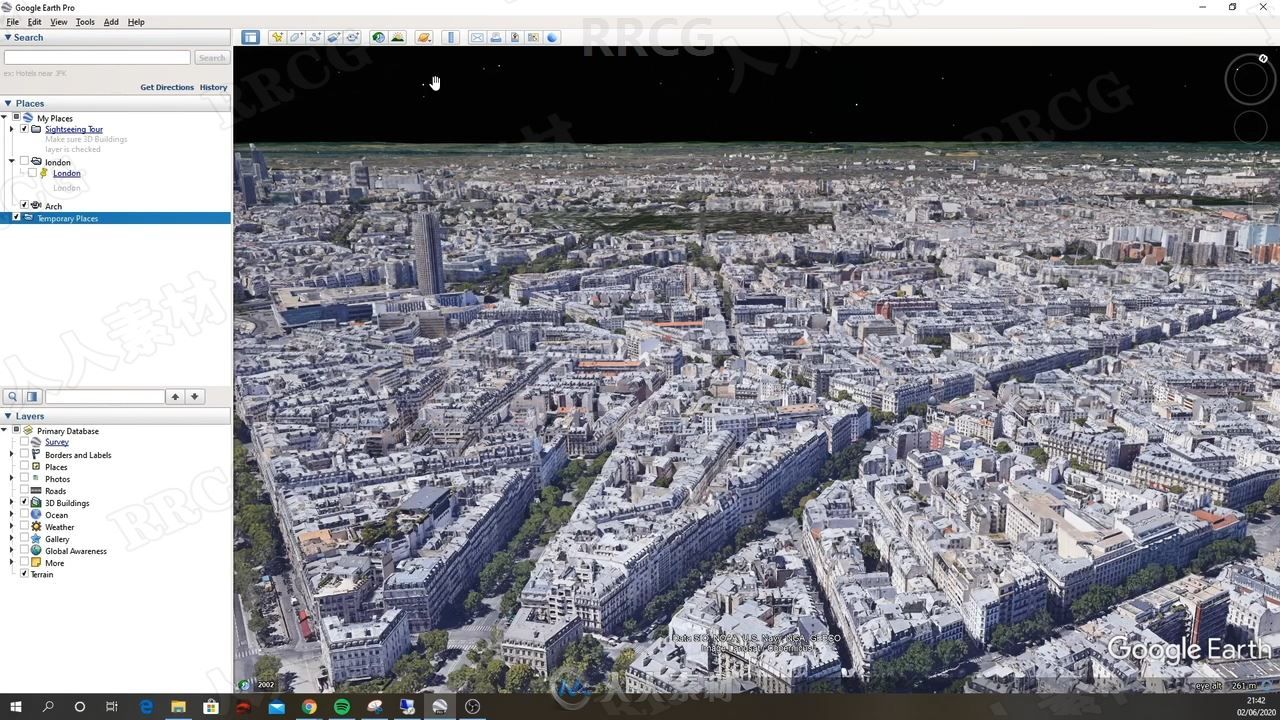1280x720 pixels.
Task: Click the email envelope icon
Action: (477, 37)
